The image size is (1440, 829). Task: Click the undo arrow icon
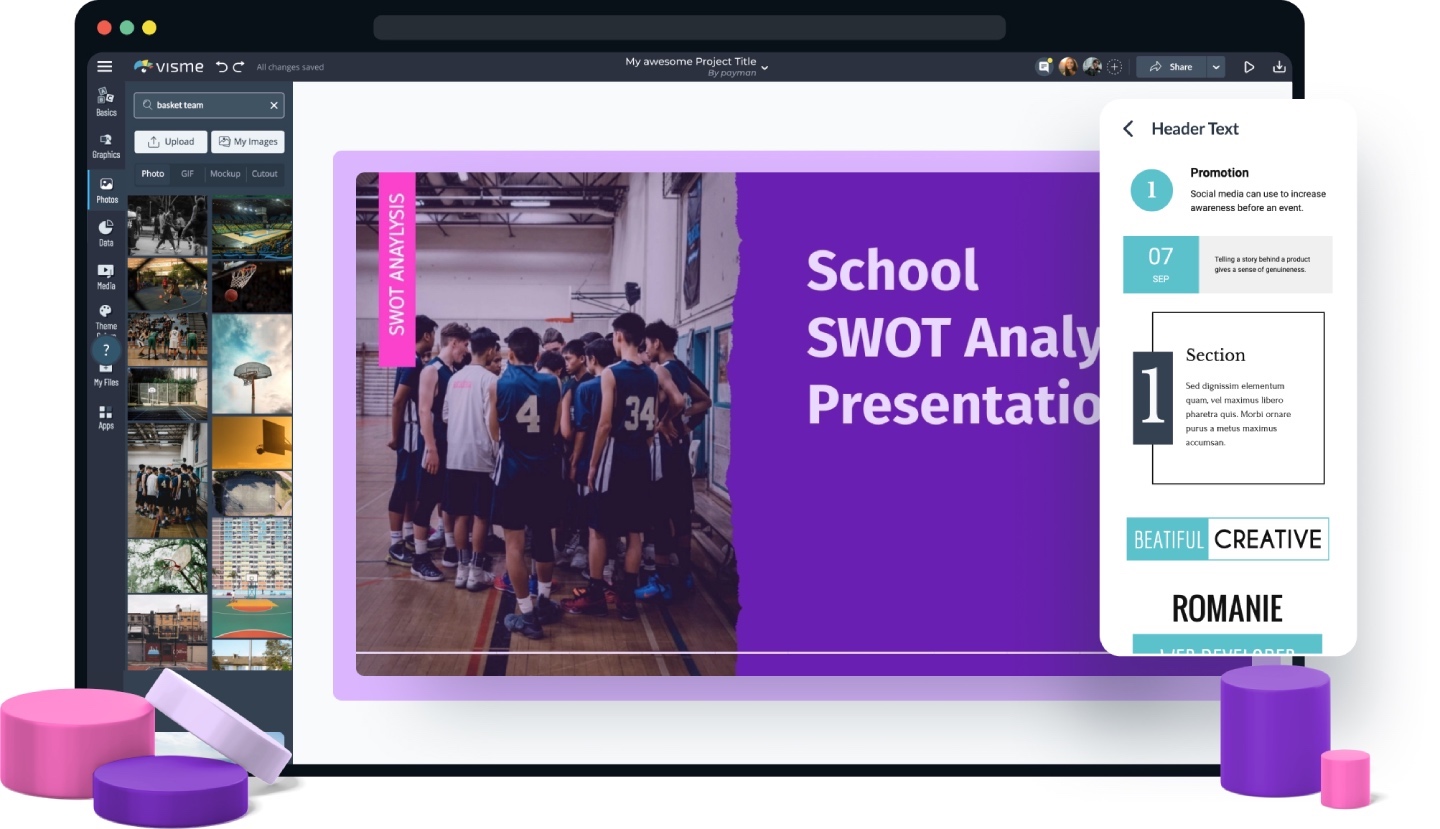click(x=221, y=67)
